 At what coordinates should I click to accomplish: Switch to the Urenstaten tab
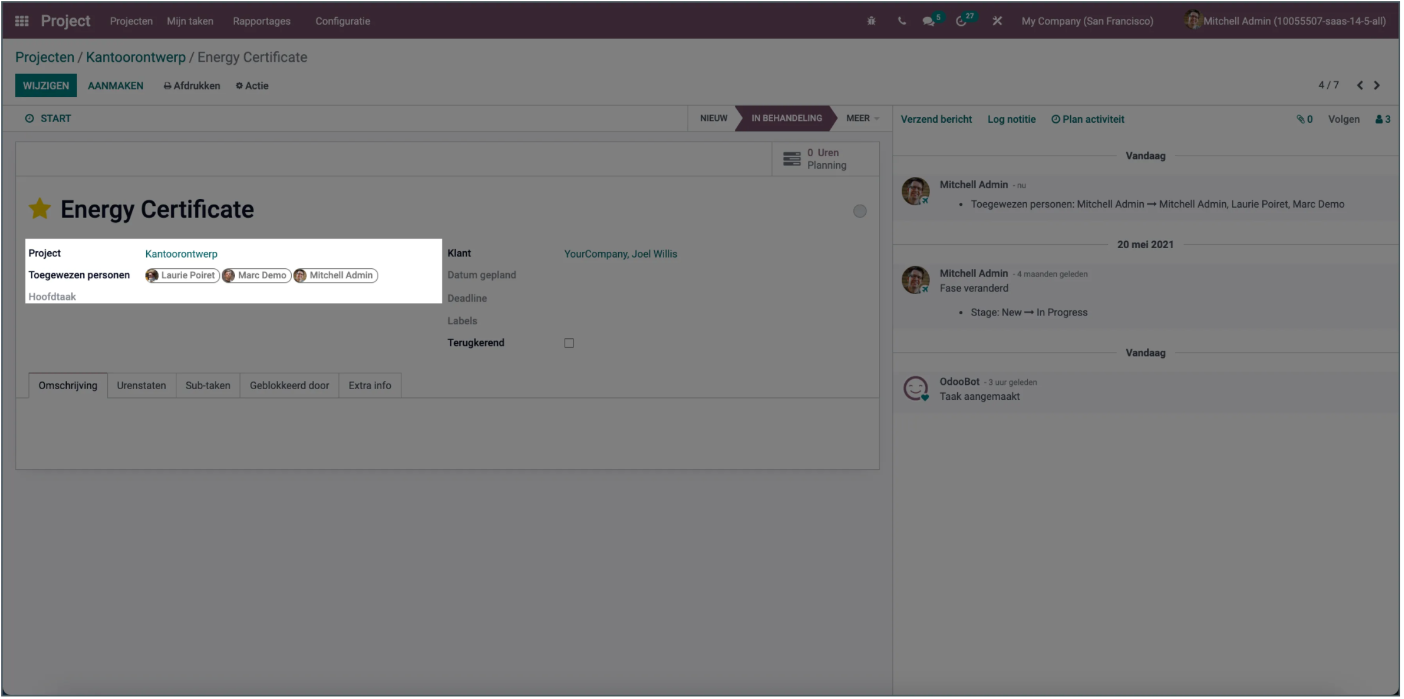(x=141, y=385)
